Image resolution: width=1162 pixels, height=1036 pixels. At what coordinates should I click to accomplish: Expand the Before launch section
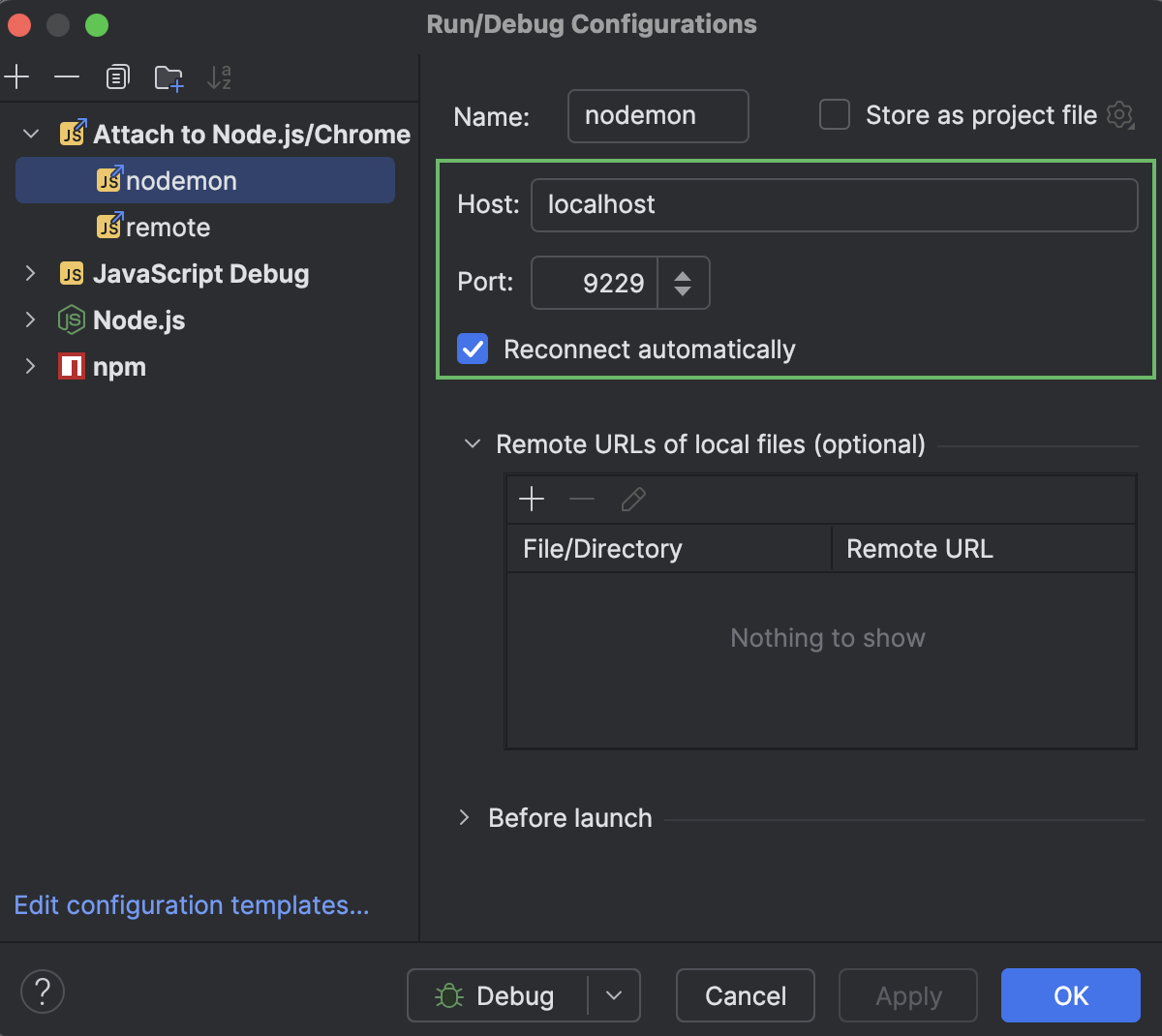pyautogui.click(x=464, y=818)
